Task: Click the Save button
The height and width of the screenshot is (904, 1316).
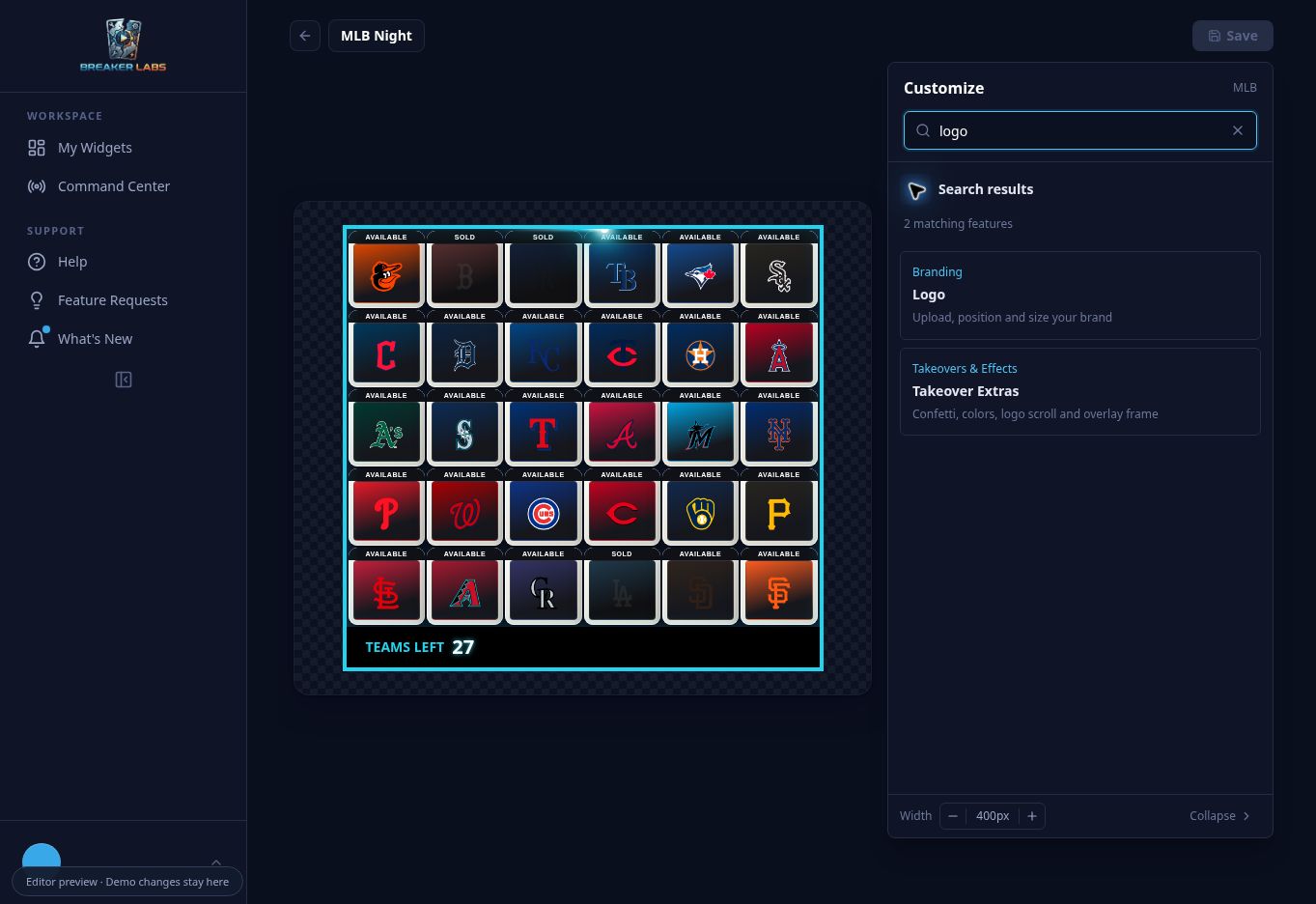Action: pos(1232,36)
